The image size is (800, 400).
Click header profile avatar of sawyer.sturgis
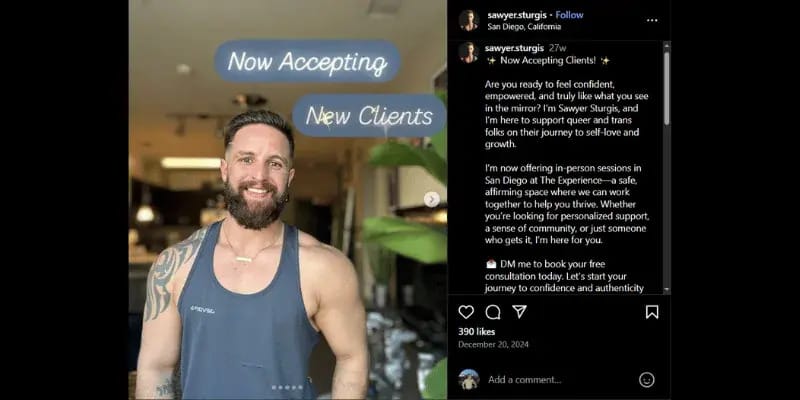[468, 20]
